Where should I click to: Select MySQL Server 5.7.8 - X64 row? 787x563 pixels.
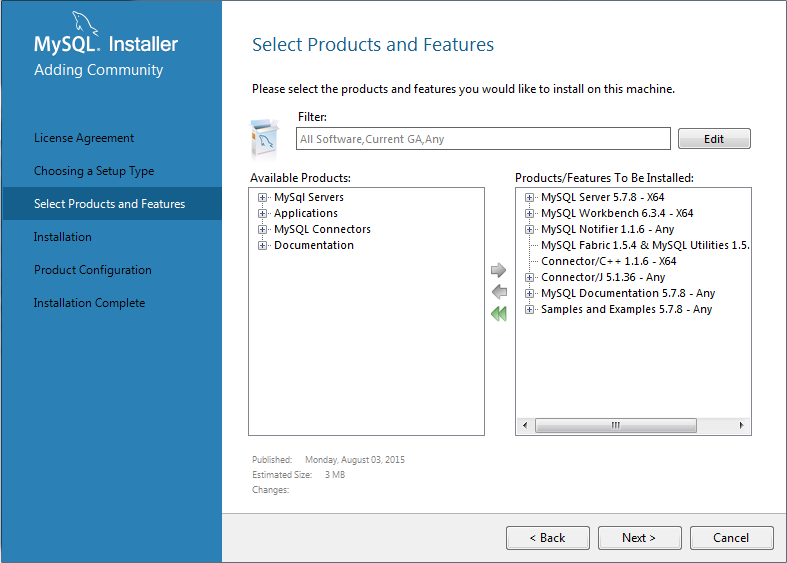pyautogui.click(x=602, y=197)
